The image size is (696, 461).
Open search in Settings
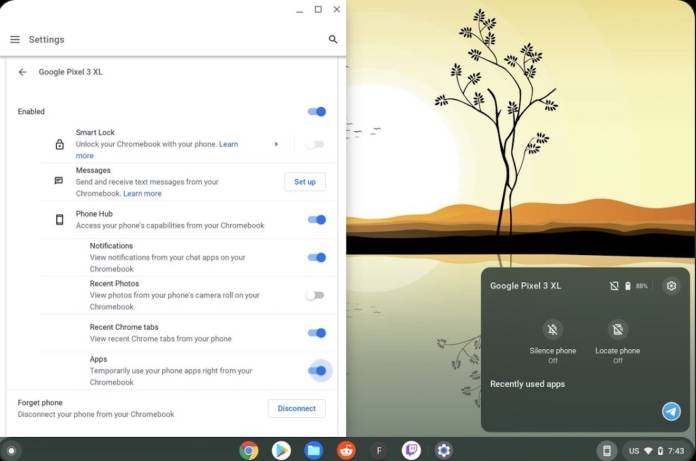tap(332, 39)
